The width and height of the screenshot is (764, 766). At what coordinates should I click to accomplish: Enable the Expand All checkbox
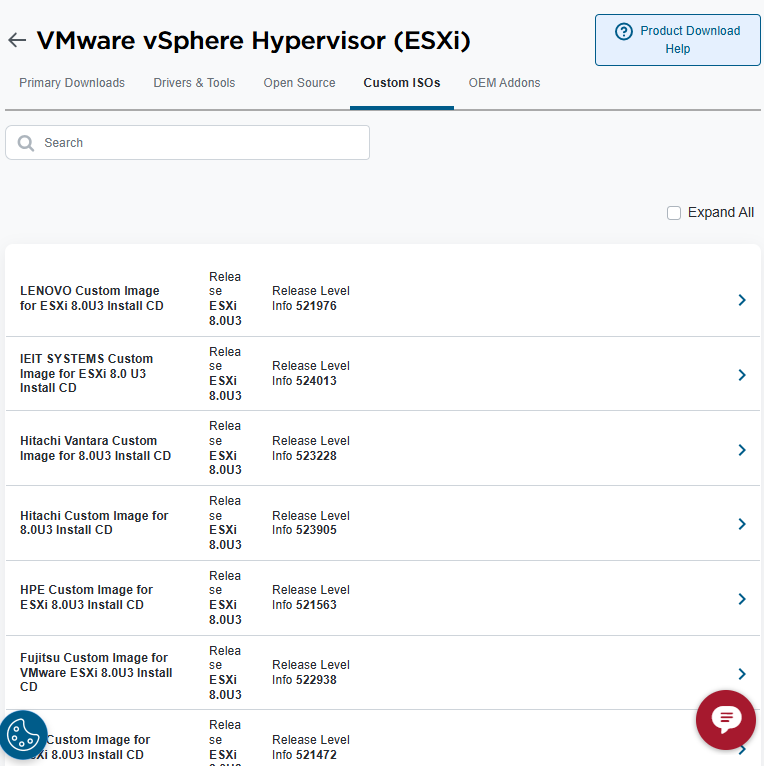[x=674, y=213]
